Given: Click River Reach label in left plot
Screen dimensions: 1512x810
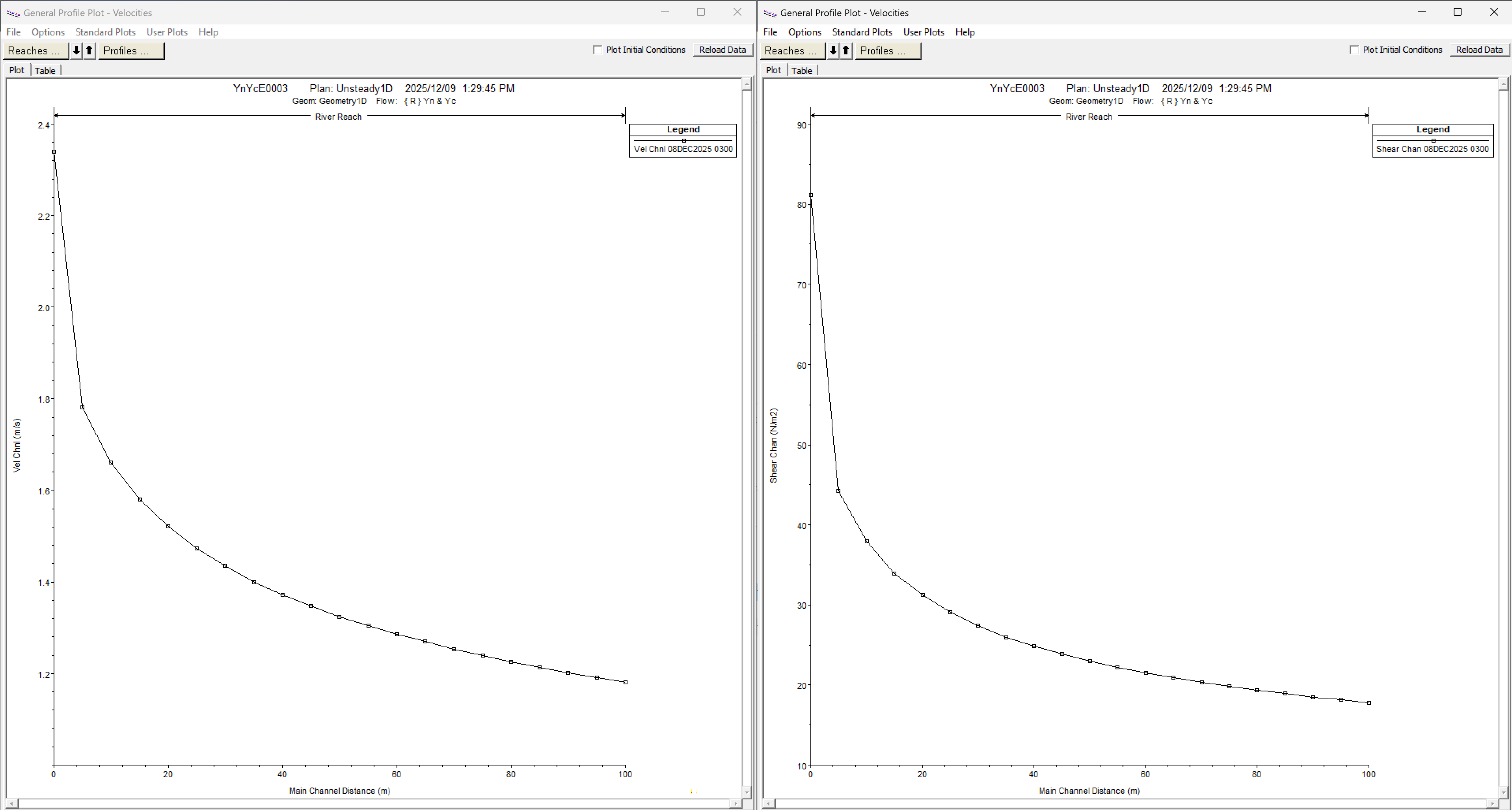Looking at the screenshot, I should tap(338, 117).
